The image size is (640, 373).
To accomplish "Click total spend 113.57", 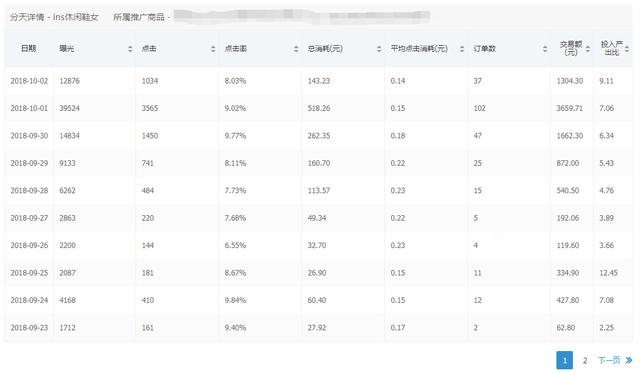I will pos(319,190).
